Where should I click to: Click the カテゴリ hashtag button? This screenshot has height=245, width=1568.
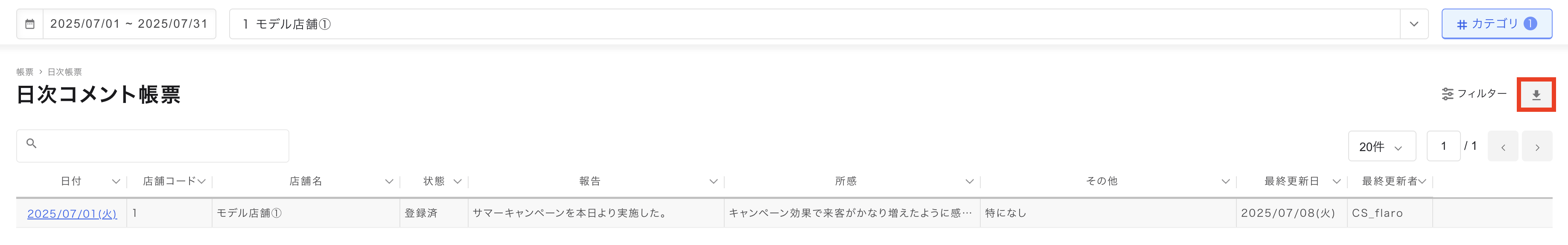1496,24
